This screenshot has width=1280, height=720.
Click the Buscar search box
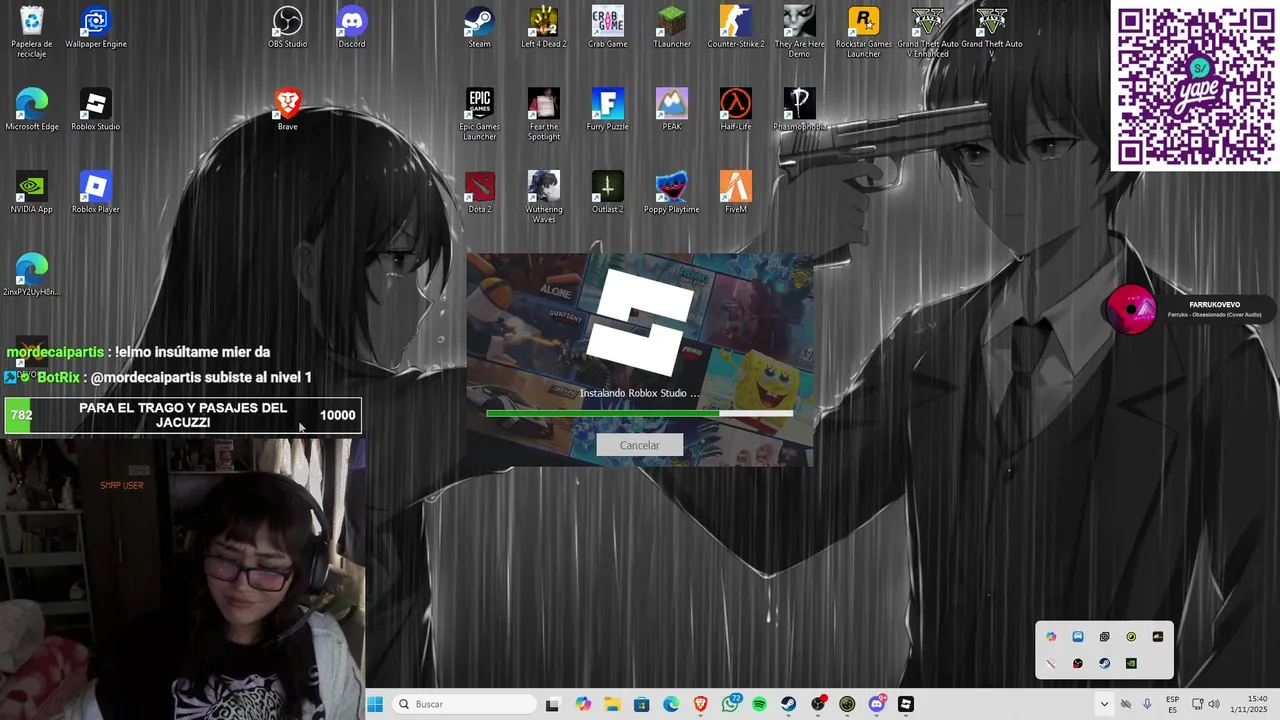464,704
